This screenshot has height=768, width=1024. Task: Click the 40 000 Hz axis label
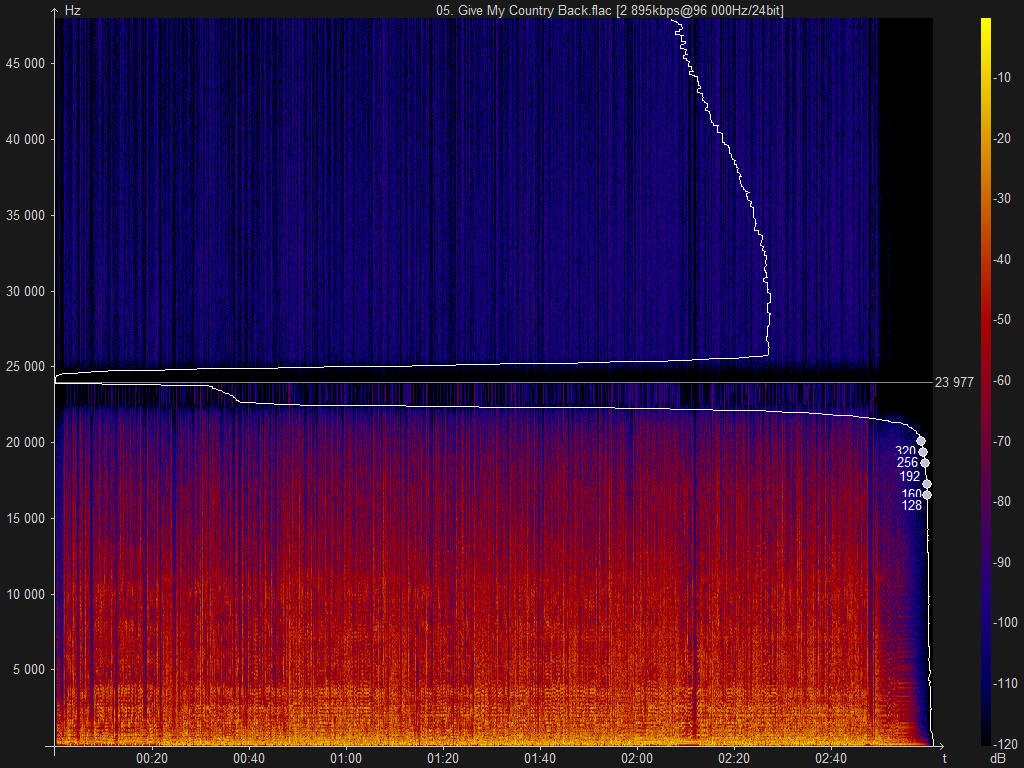coord(25,139)
